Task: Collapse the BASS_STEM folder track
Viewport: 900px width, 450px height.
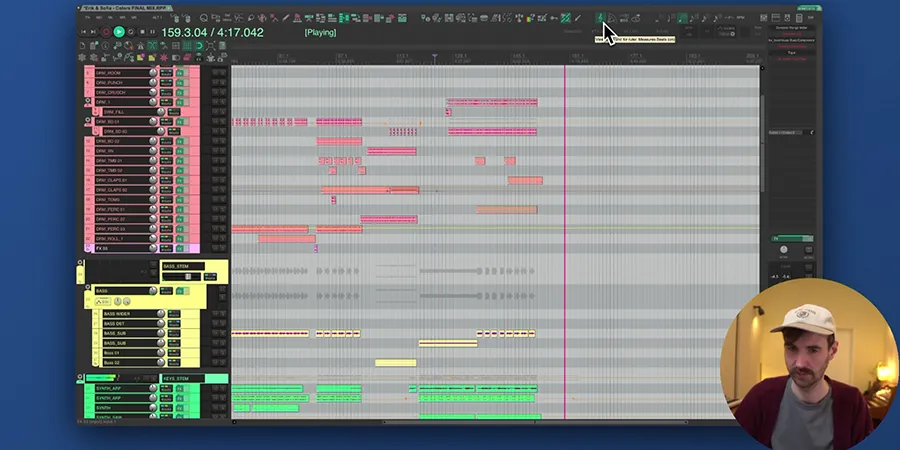Action: point(80,262)
